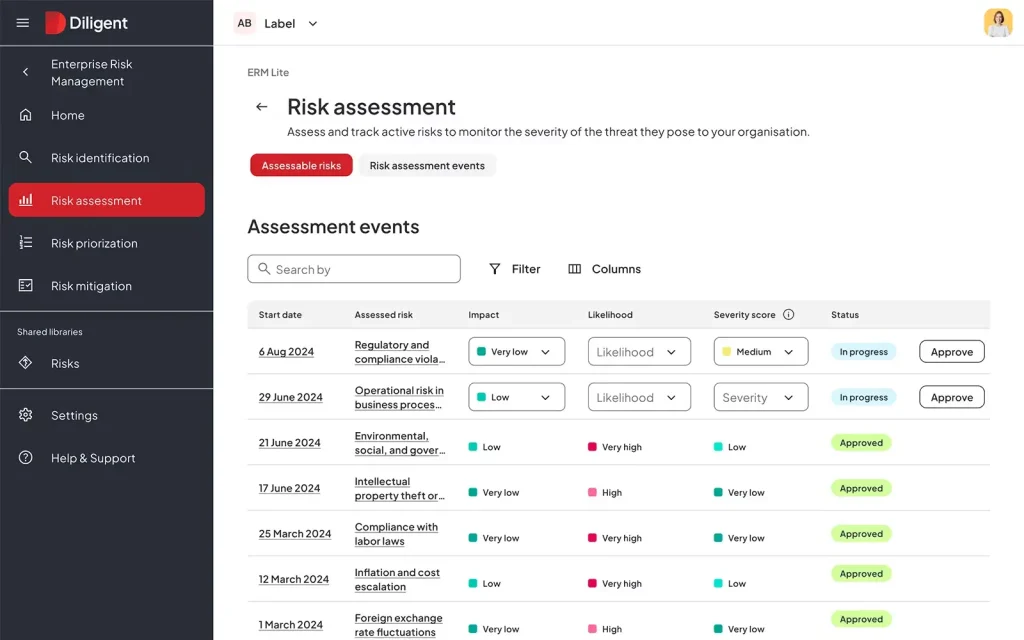Click the Home icon in sidebar
The image size is (1024, 640).
tap(26, 115)
